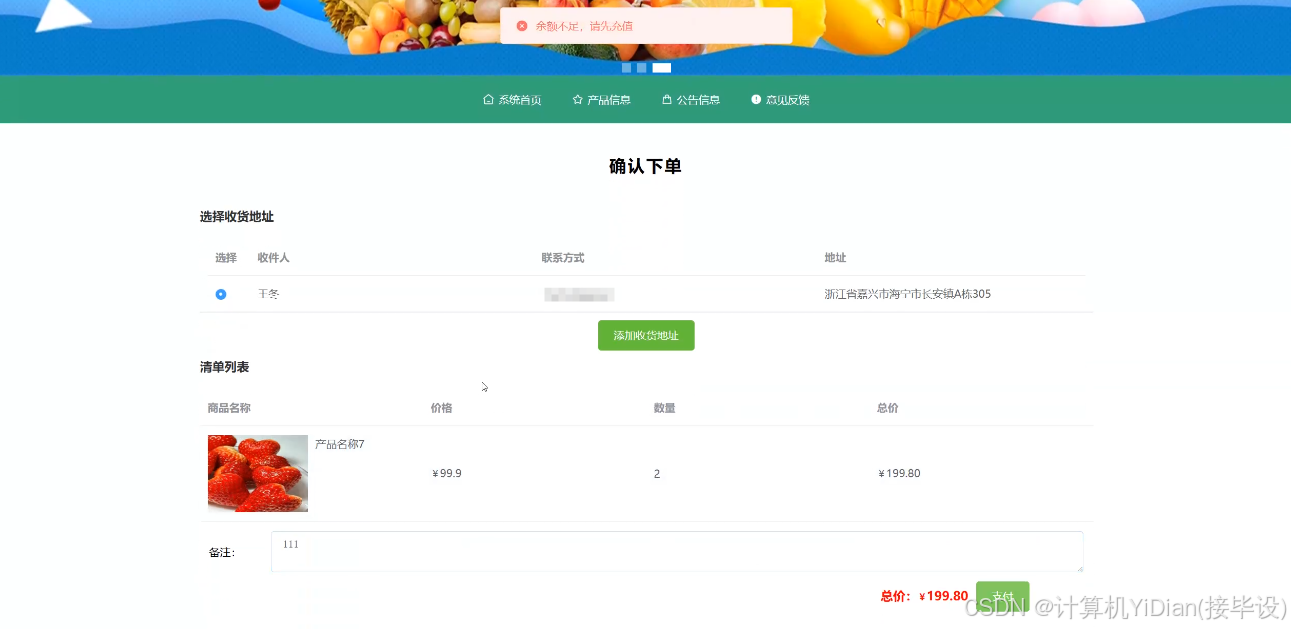Select the active third banner carousel indicator
The image size is (1291, 629).
[x=661, y=68]
